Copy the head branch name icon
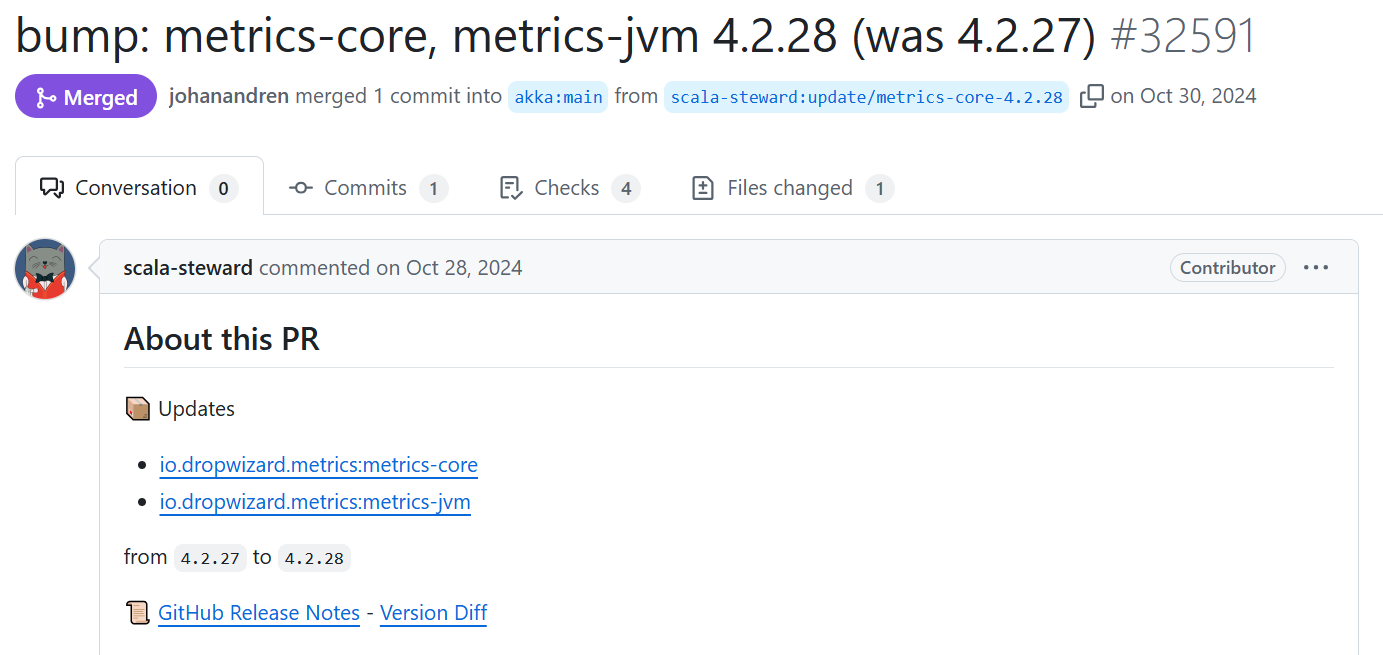Screen dimensions: 1383x655 [x=1092, y=96]
